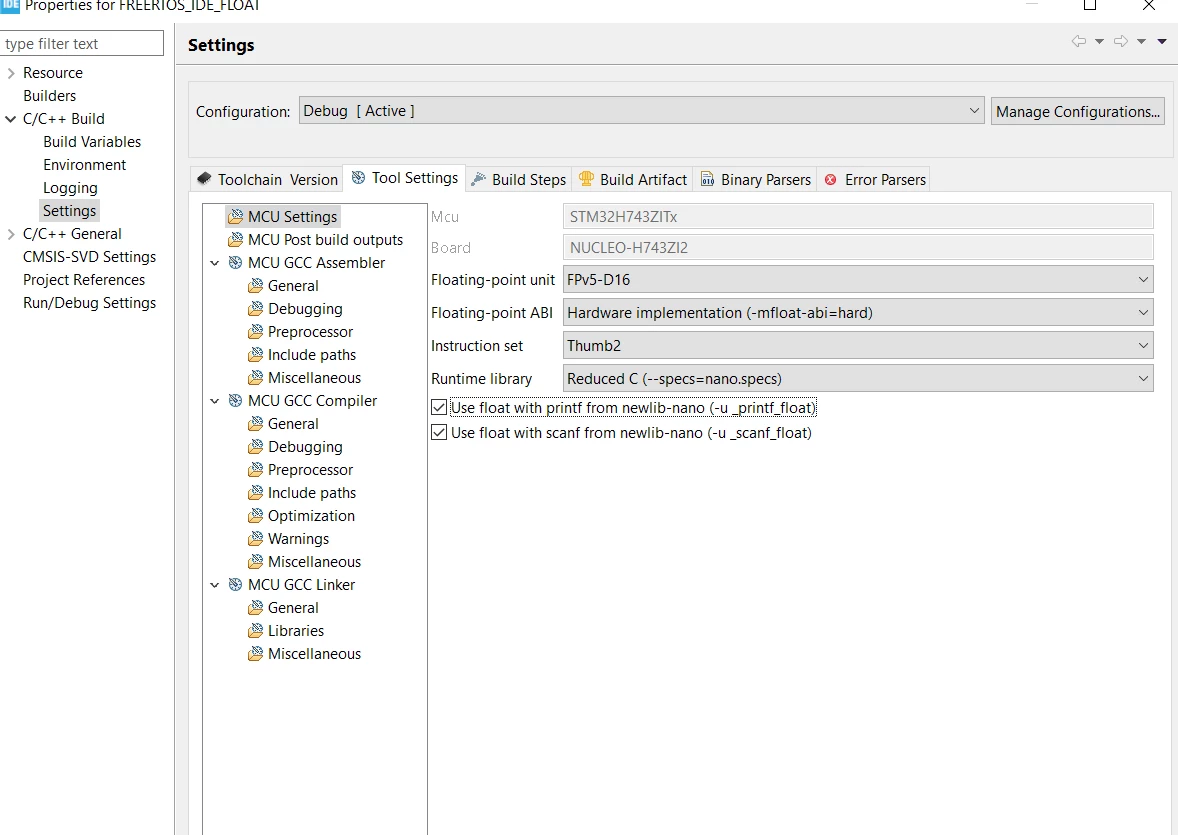1178x835 pixels.
Task: Switch to Tool Settings tab
Action: click(404, 177)
